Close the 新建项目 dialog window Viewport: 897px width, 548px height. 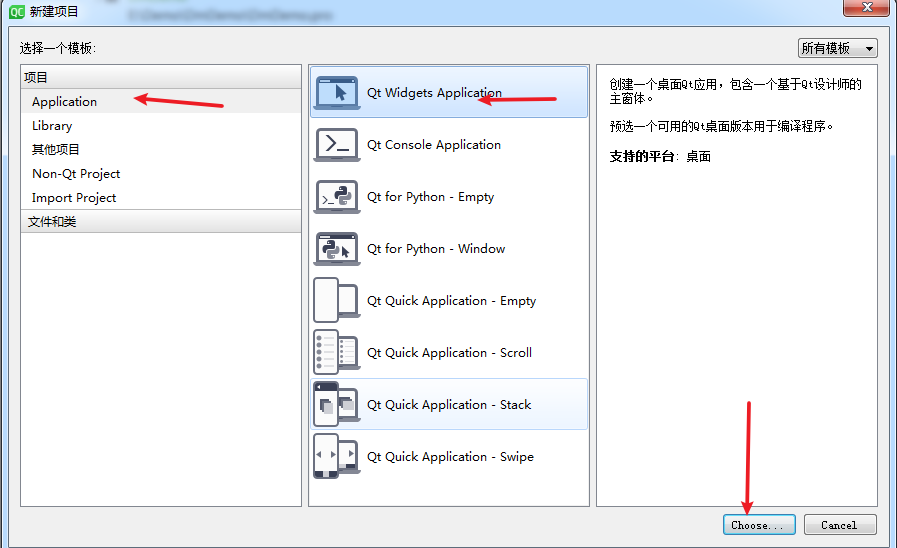[x=866, y=7]
